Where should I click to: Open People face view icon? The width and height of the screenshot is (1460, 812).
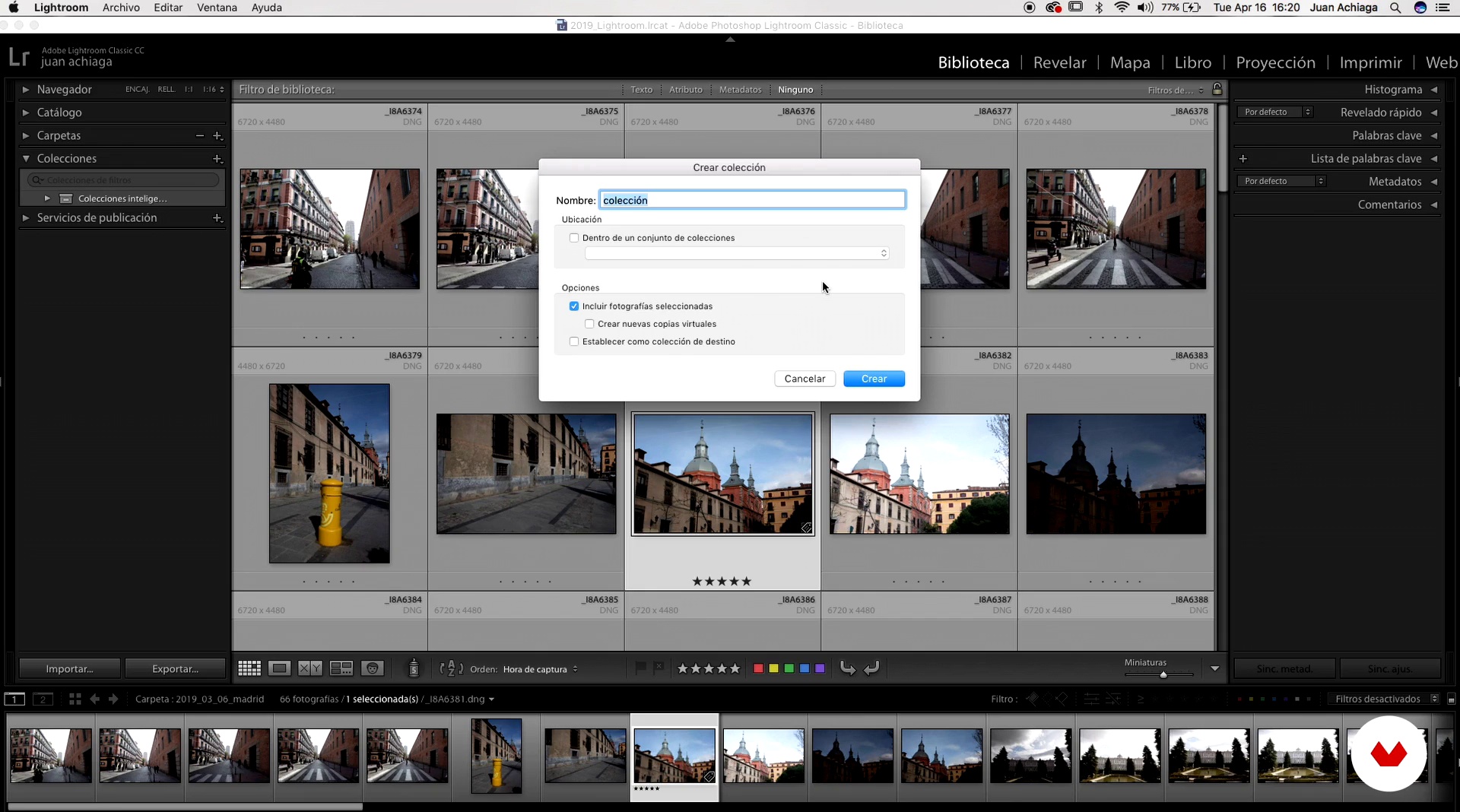[373, 668]
